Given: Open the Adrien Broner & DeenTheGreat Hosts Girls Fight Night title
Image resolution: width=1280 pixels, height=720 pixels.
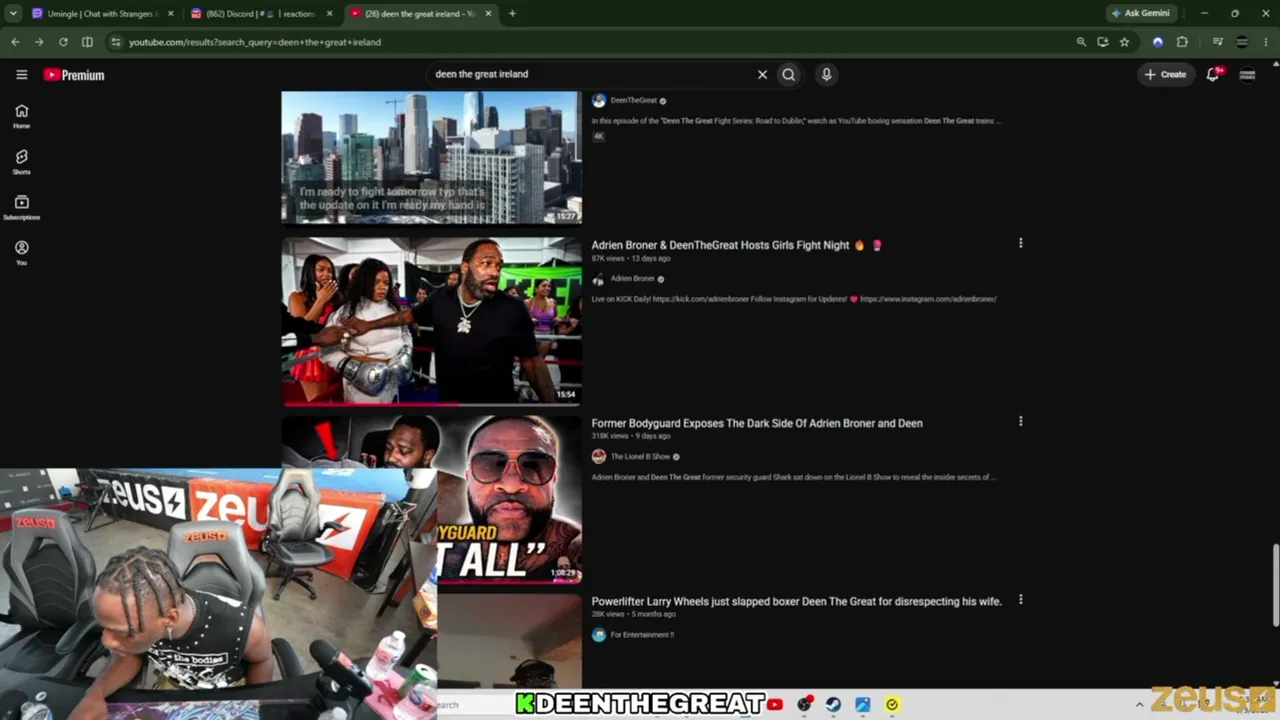Looking at the screenshot, I should 720,245.
